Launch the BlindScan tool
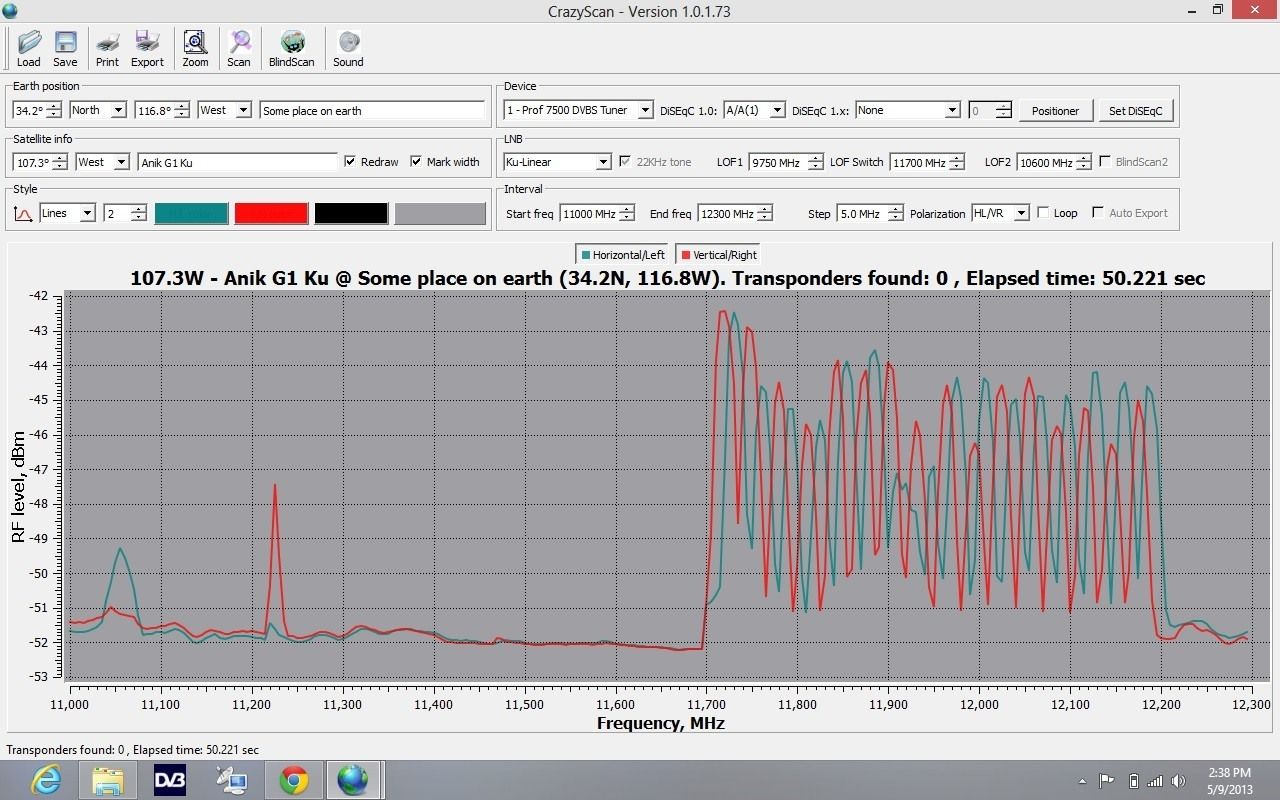 tap(291, 47)
